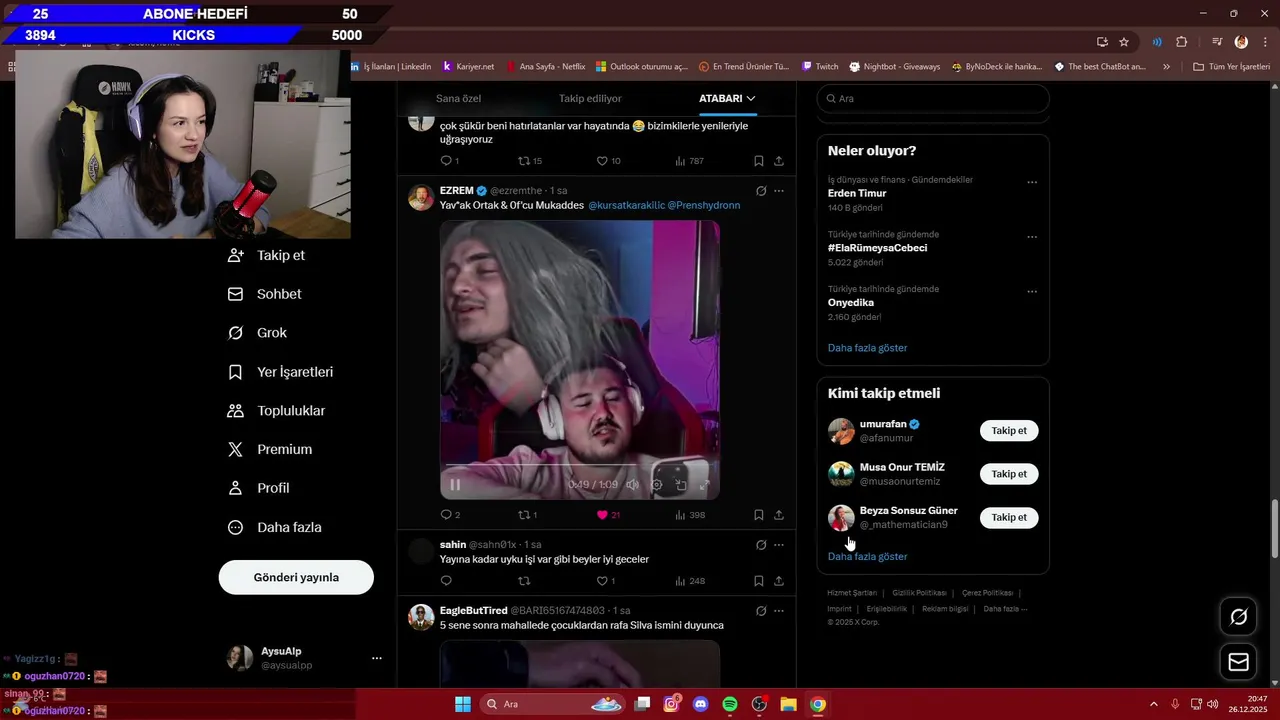1280x720 pixels.
Task: Switch to the Takip ediliyor tab
Action: [590, 99]
